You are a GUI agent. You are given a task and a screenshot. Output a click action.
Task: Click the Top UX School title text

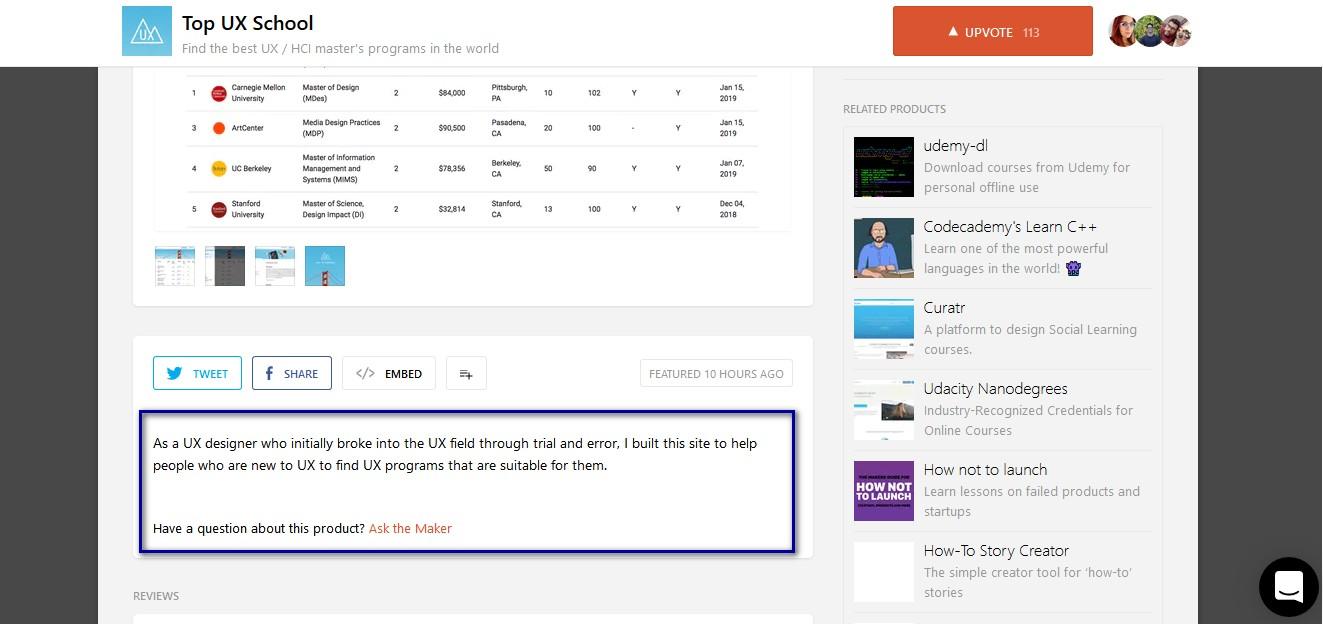(247, 23)
